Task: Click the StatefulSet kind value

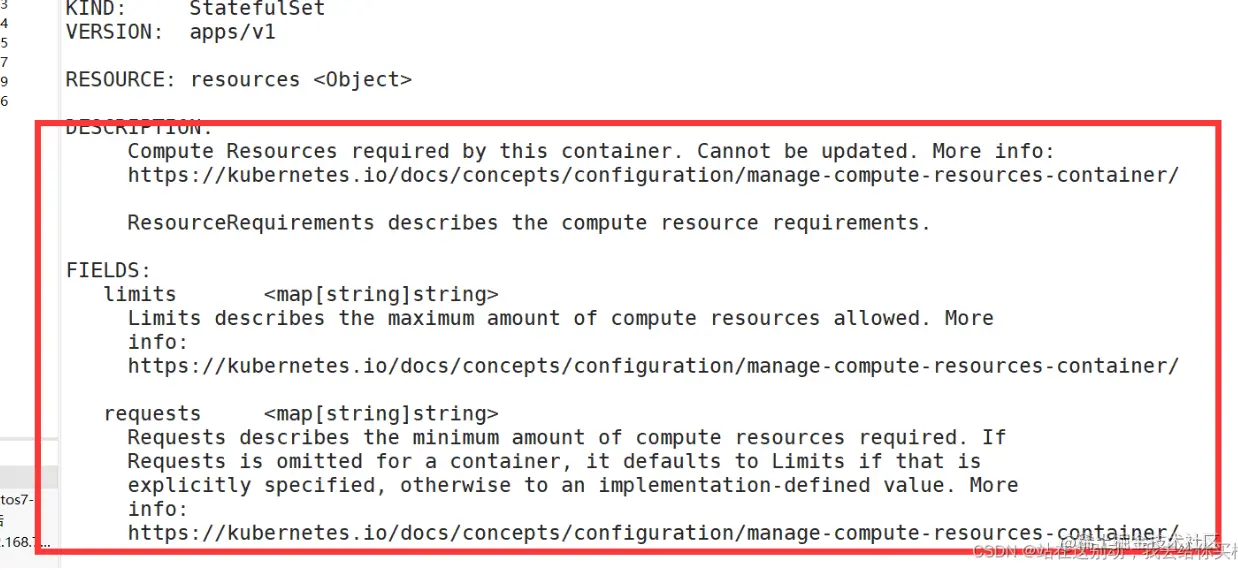Action: click(x=257, y=9)
